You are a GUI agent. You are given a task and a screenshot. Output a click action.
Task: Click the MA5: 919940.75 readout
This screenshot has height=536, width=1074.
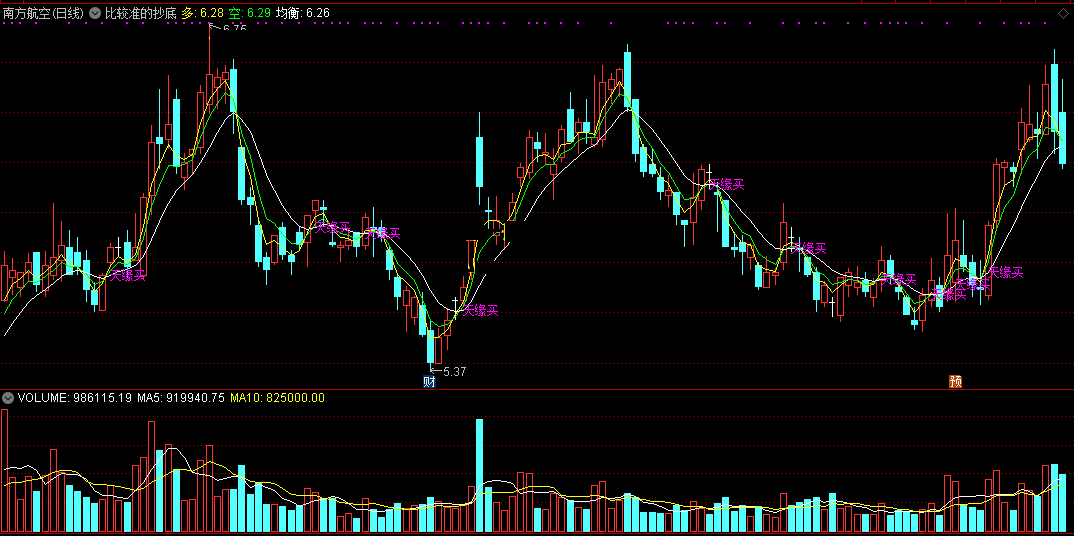[181, 397]
